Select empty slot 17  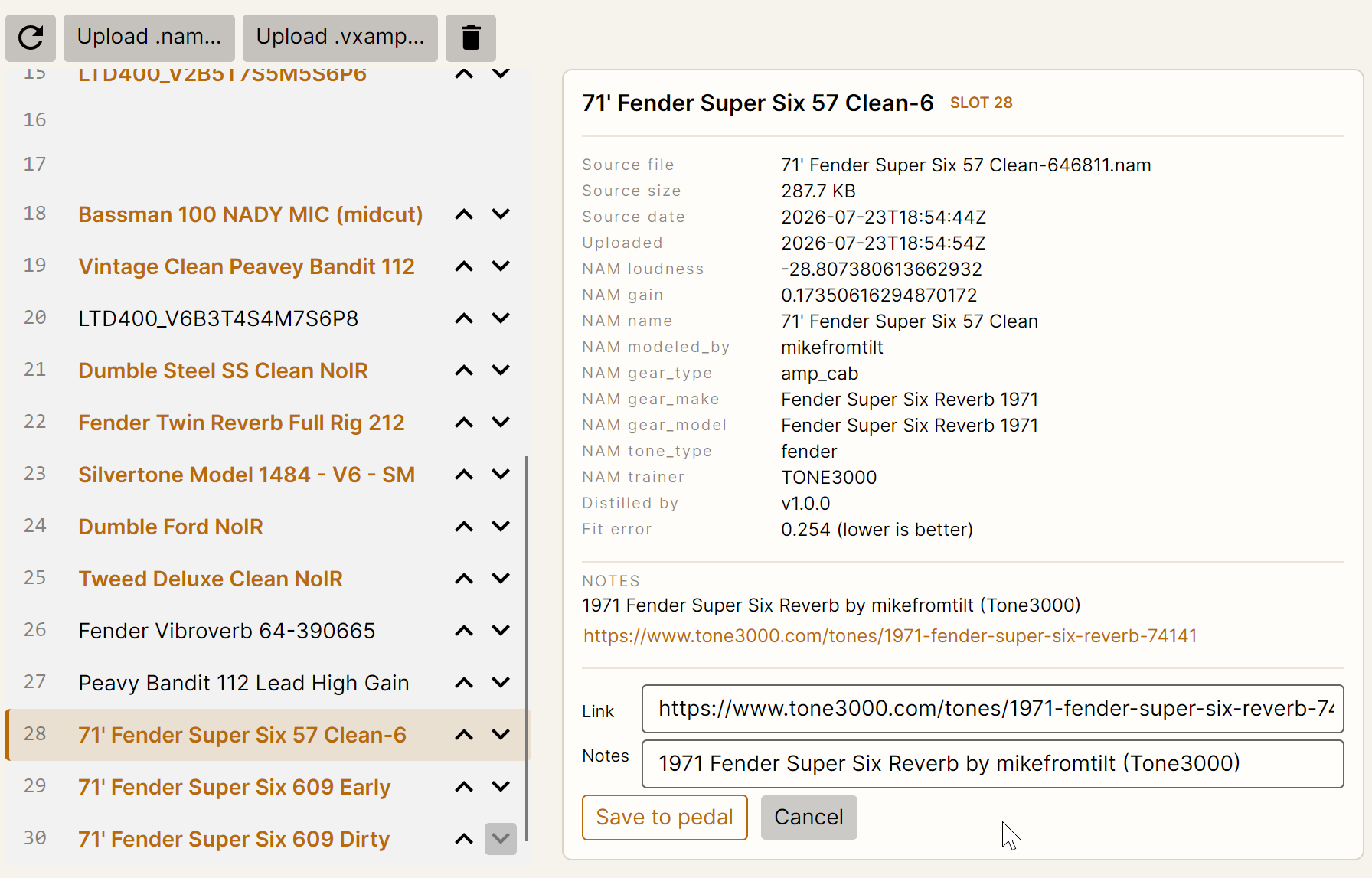pos(266,164)
